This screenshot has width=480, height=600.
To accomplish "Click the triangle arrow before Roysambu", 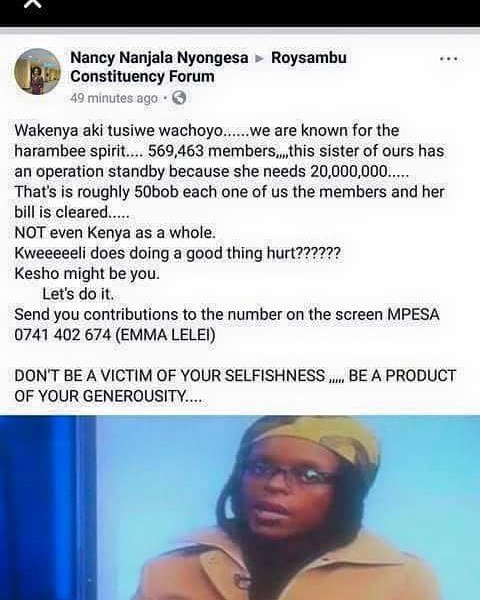I will [260, 59].
